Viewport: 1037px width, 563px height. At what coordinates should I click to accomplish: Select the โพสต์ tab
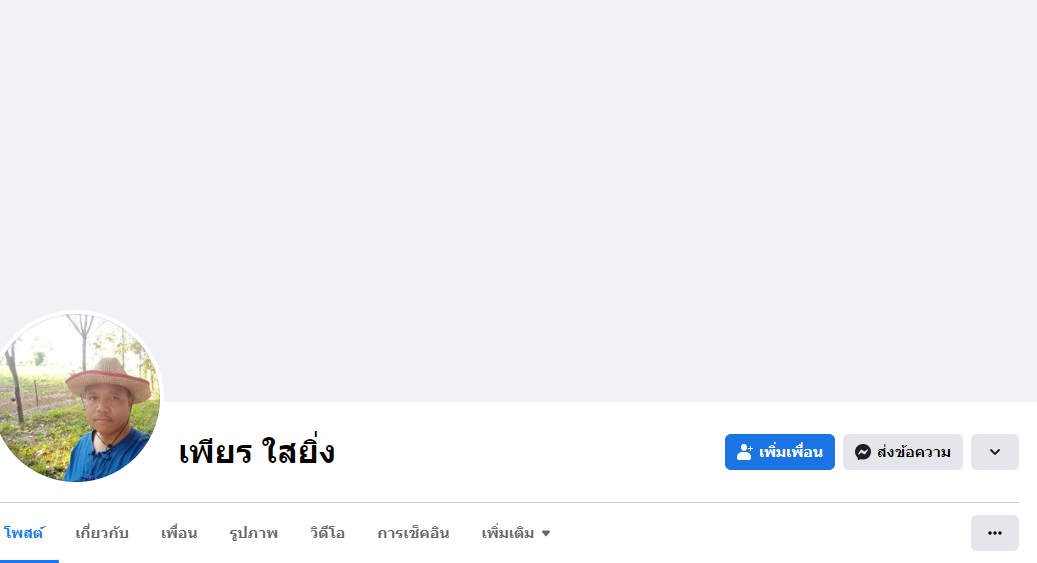(24, 533)
